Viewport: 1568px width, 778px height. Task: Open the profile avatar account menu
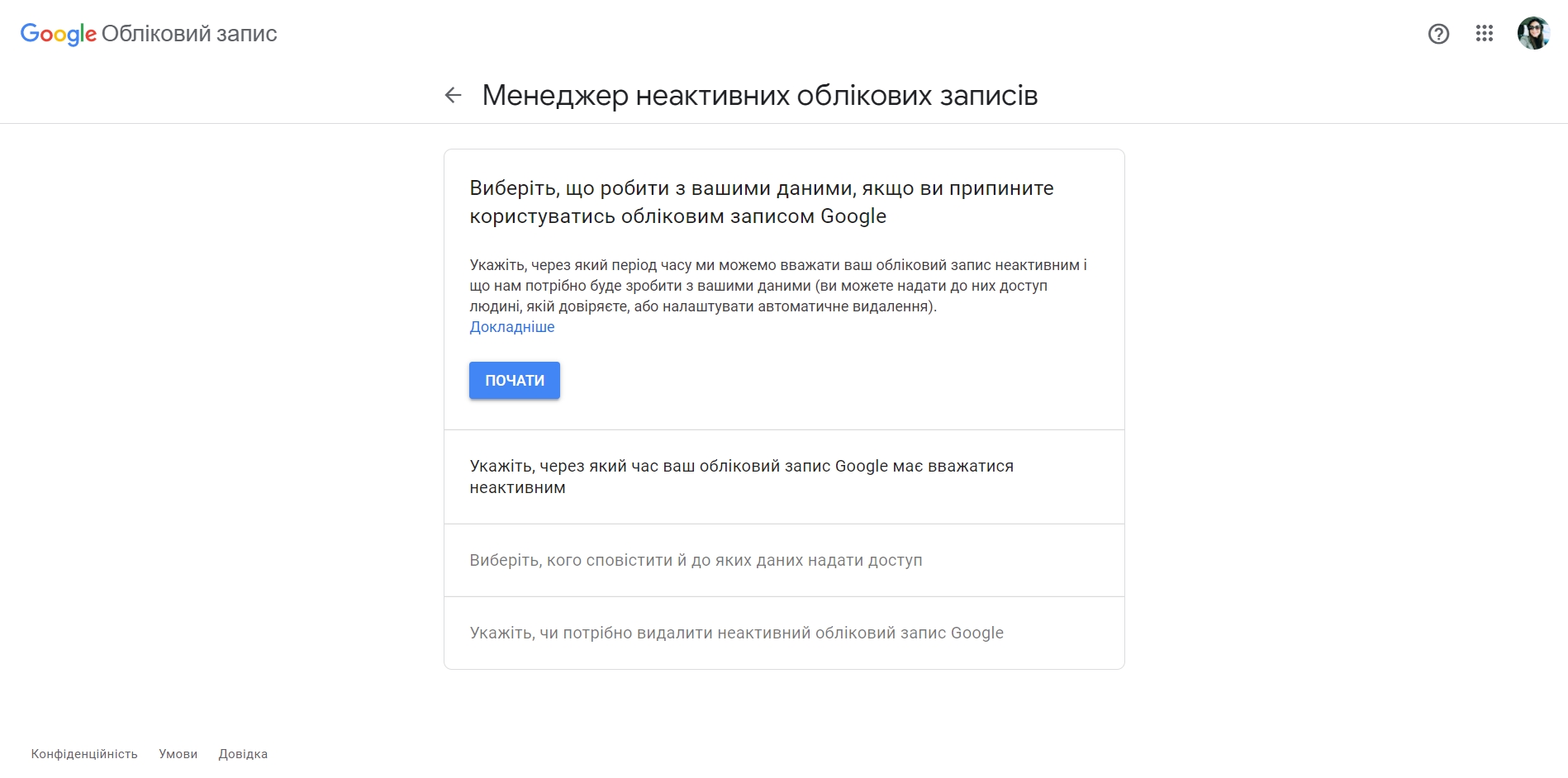(1533, 34)
